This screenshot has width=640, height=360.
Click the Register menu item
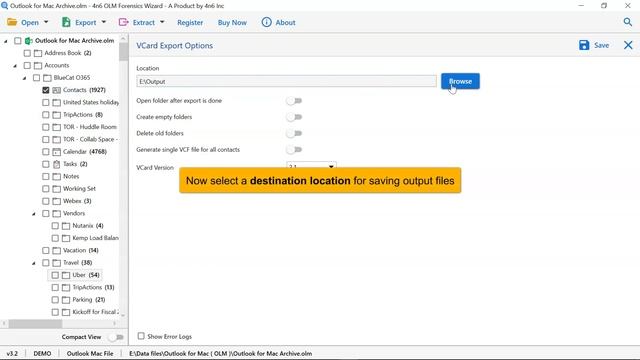coord(190,22)
